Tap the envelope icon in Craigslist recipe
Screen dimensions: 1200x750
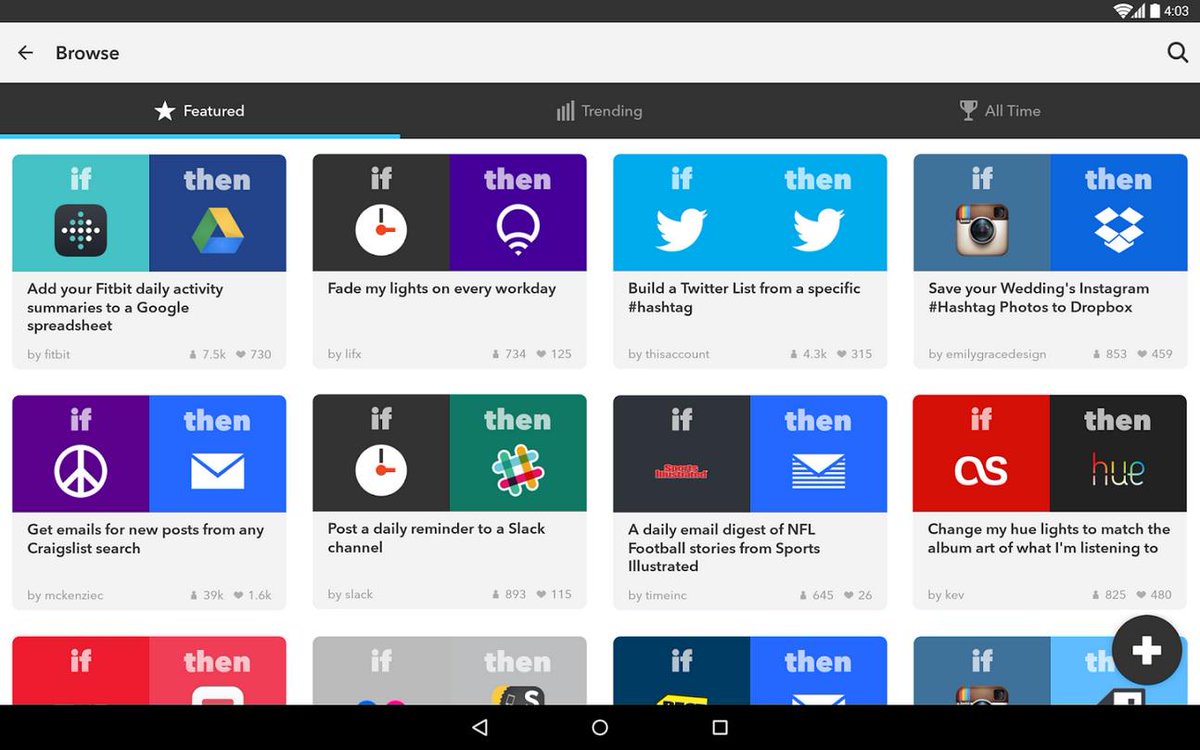pyautogui.click(x=218, y=471)
